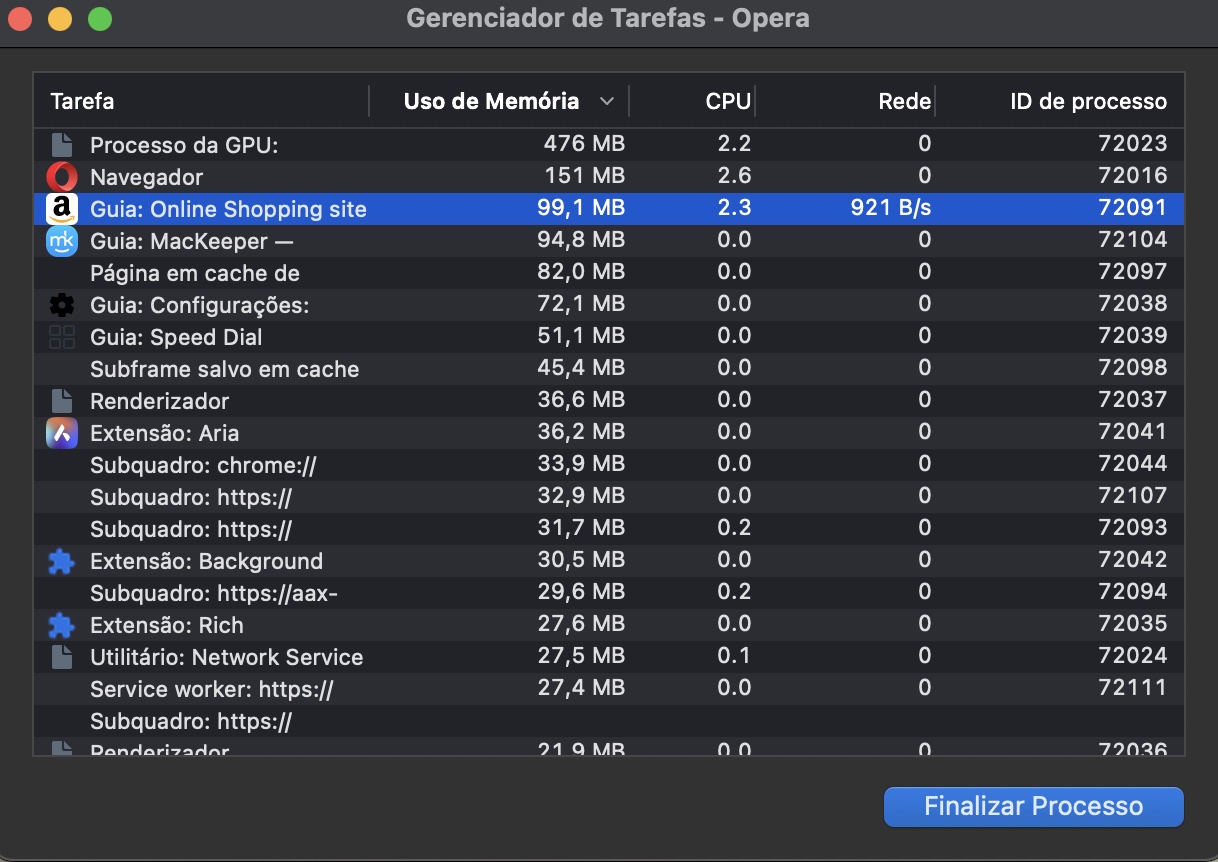Click the puzzle icon for Extensão: Rich
The image size is (1218, 862).
pos(61,625)
